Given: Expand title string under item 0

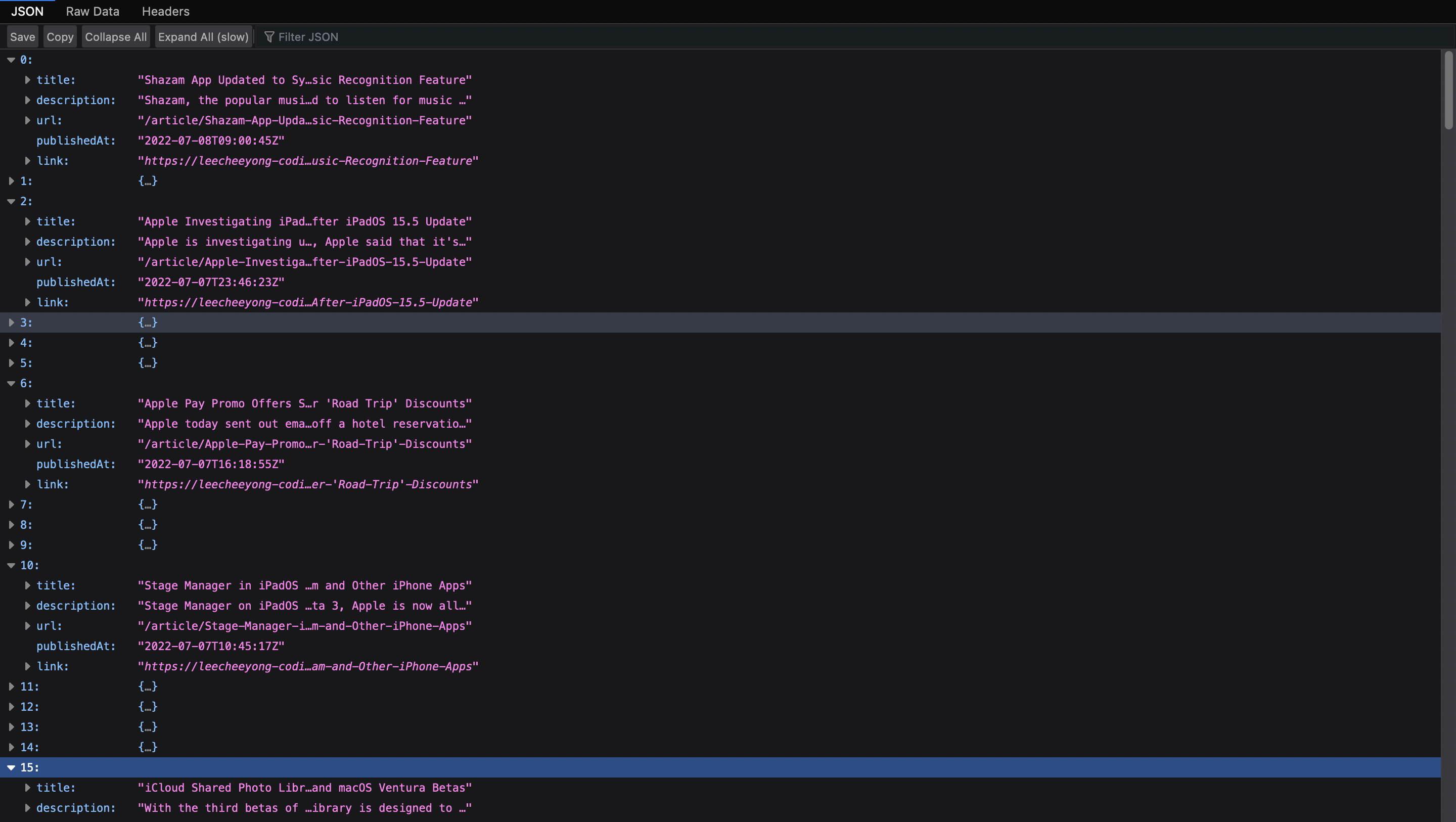Looking at the screenshot, I should (27, 80).
